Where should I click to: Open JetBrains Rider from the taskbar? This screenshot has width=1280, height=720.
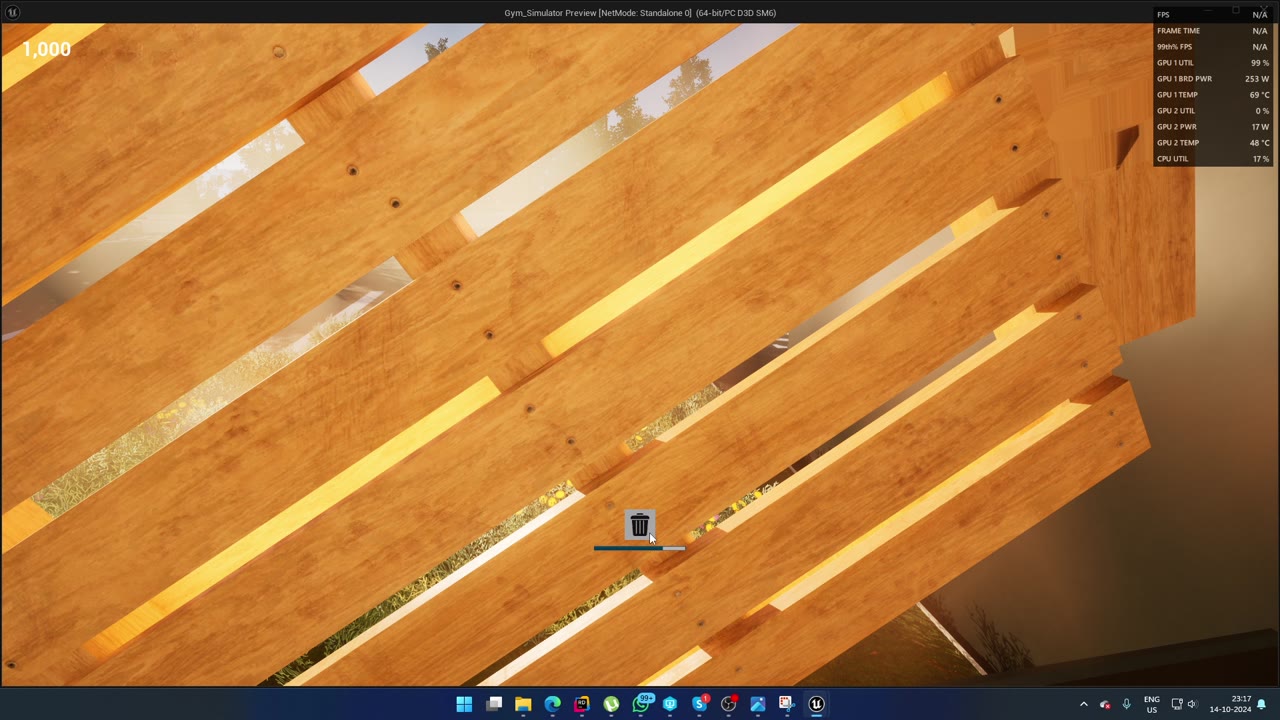click(582, 704)
